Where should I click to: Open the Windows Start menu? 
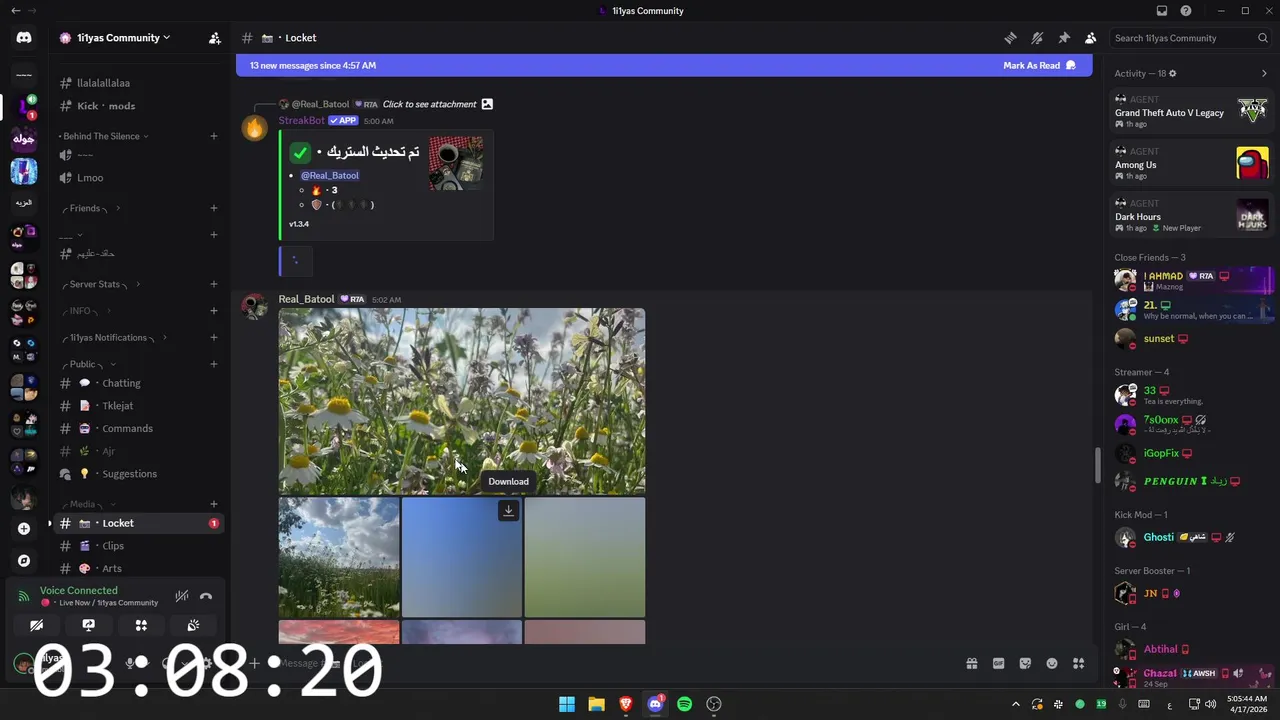(567, 704)
